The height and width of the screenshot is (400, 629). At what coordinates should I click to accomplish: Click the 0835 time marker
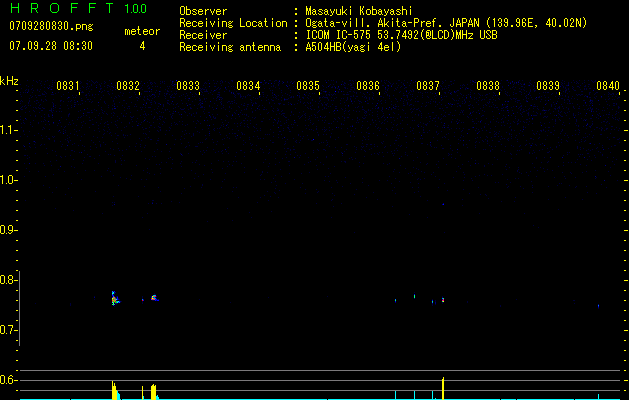(x=308, y=86)
